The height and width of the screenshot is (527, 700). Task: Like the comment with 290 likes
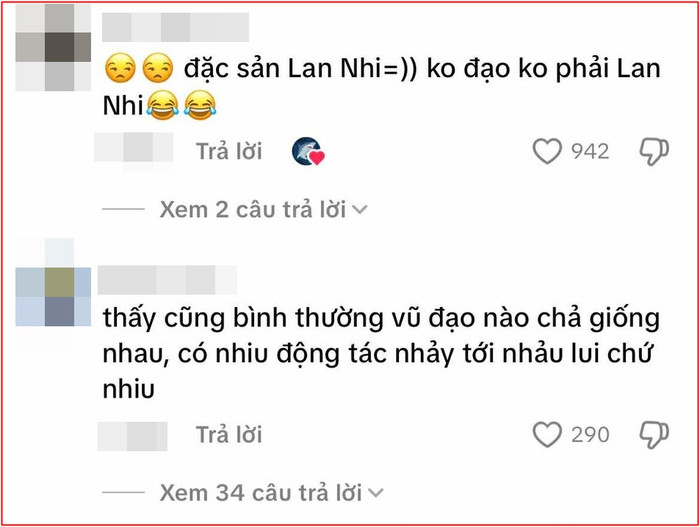tap(547, 435)
